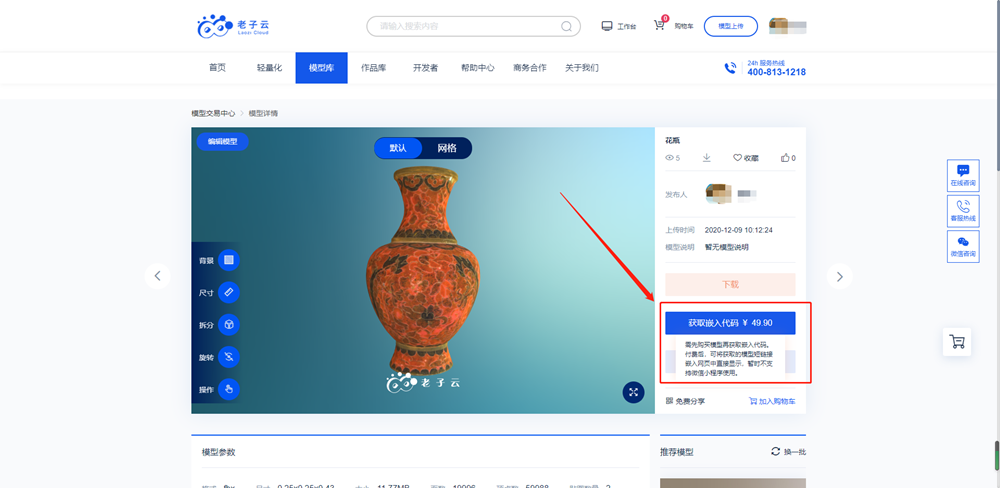This screenshot has width=1000, height=488.
Task: Open the 关于我们 nav item
Action: coord(582,68)
